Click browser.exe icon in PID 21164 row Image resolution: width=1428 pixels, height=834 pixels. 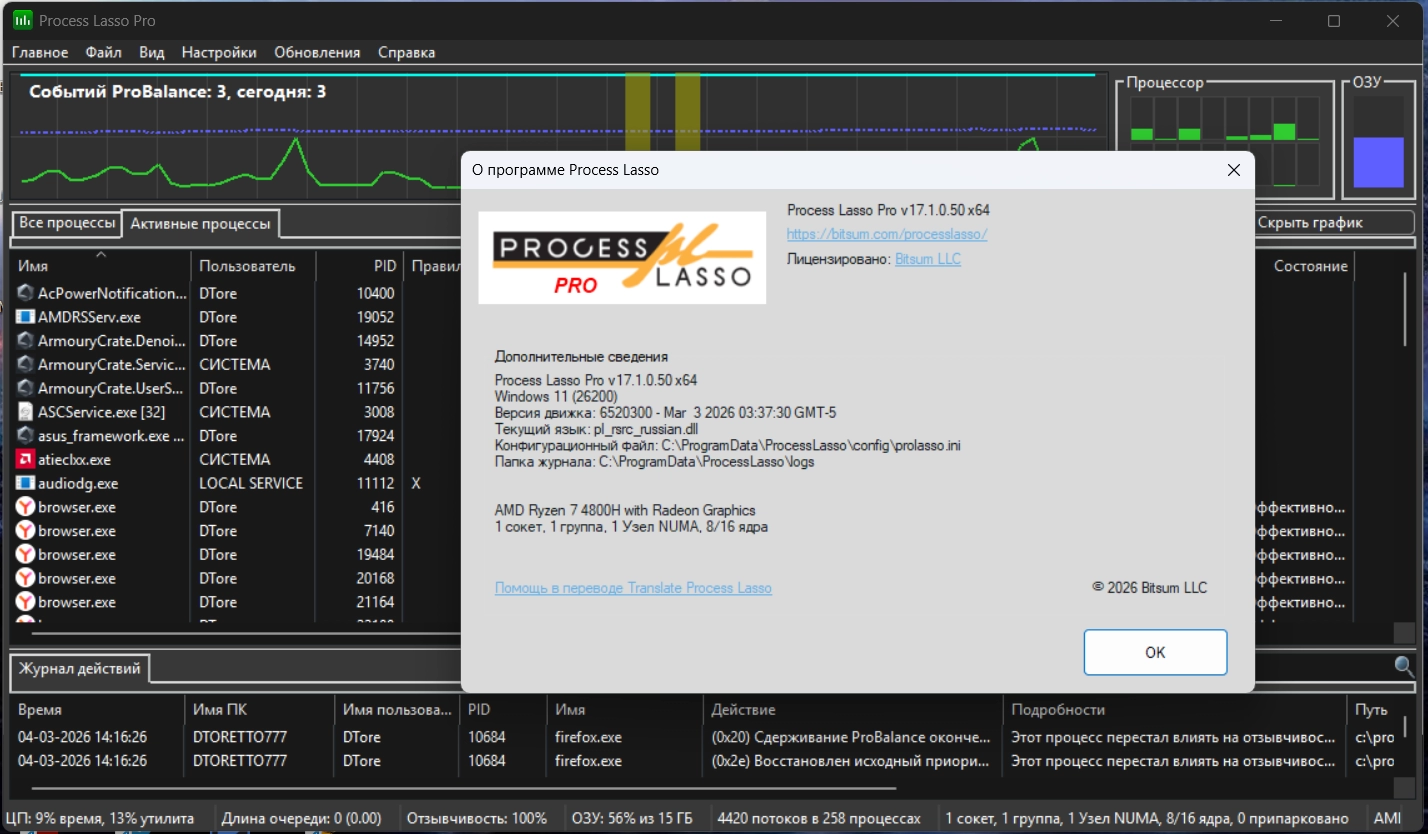26,602
